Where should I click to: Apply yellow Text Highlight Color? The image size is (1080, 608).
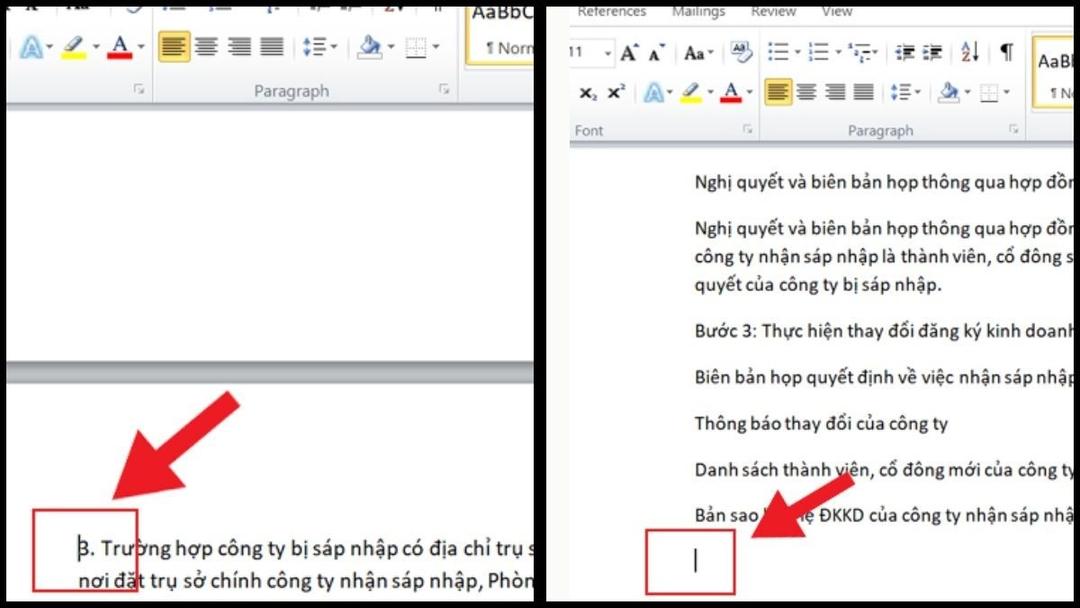pos(692,92)
